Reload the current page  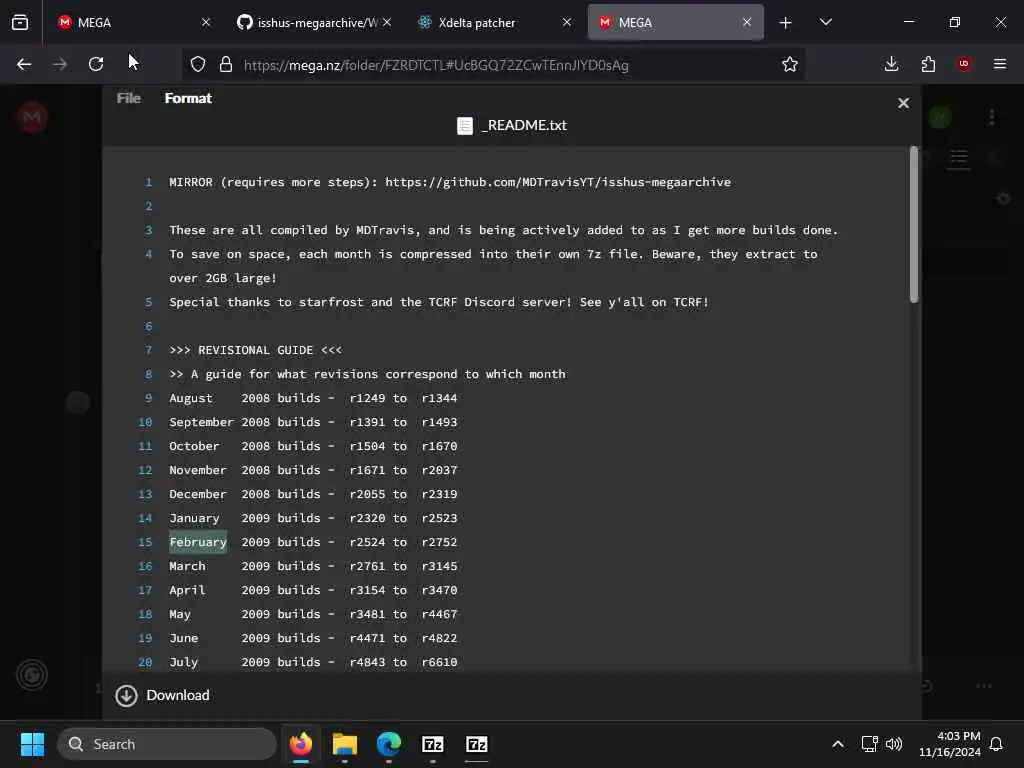pyautogui.click(x=96, y=64)
